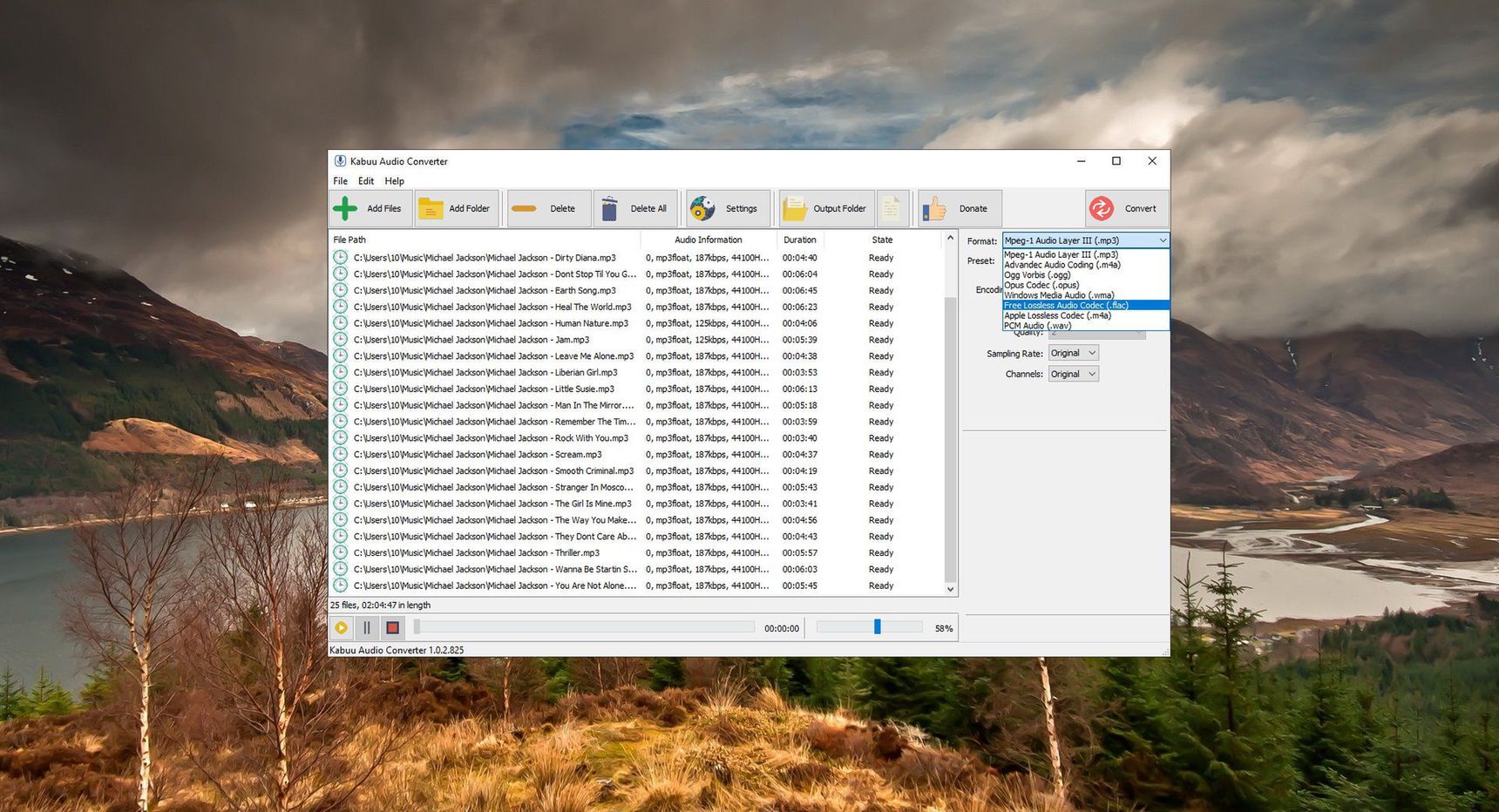Sort by the State column header
This screenshot has height=812, width=1499.
tap(882, 240)
